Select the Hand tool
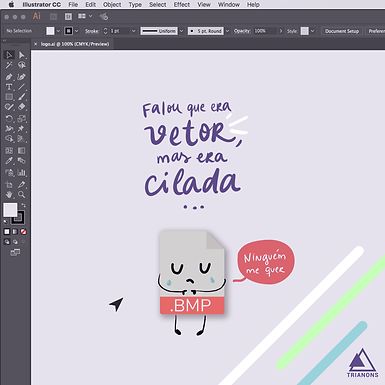This screenshot has width=385, height=385. point(9,195)
